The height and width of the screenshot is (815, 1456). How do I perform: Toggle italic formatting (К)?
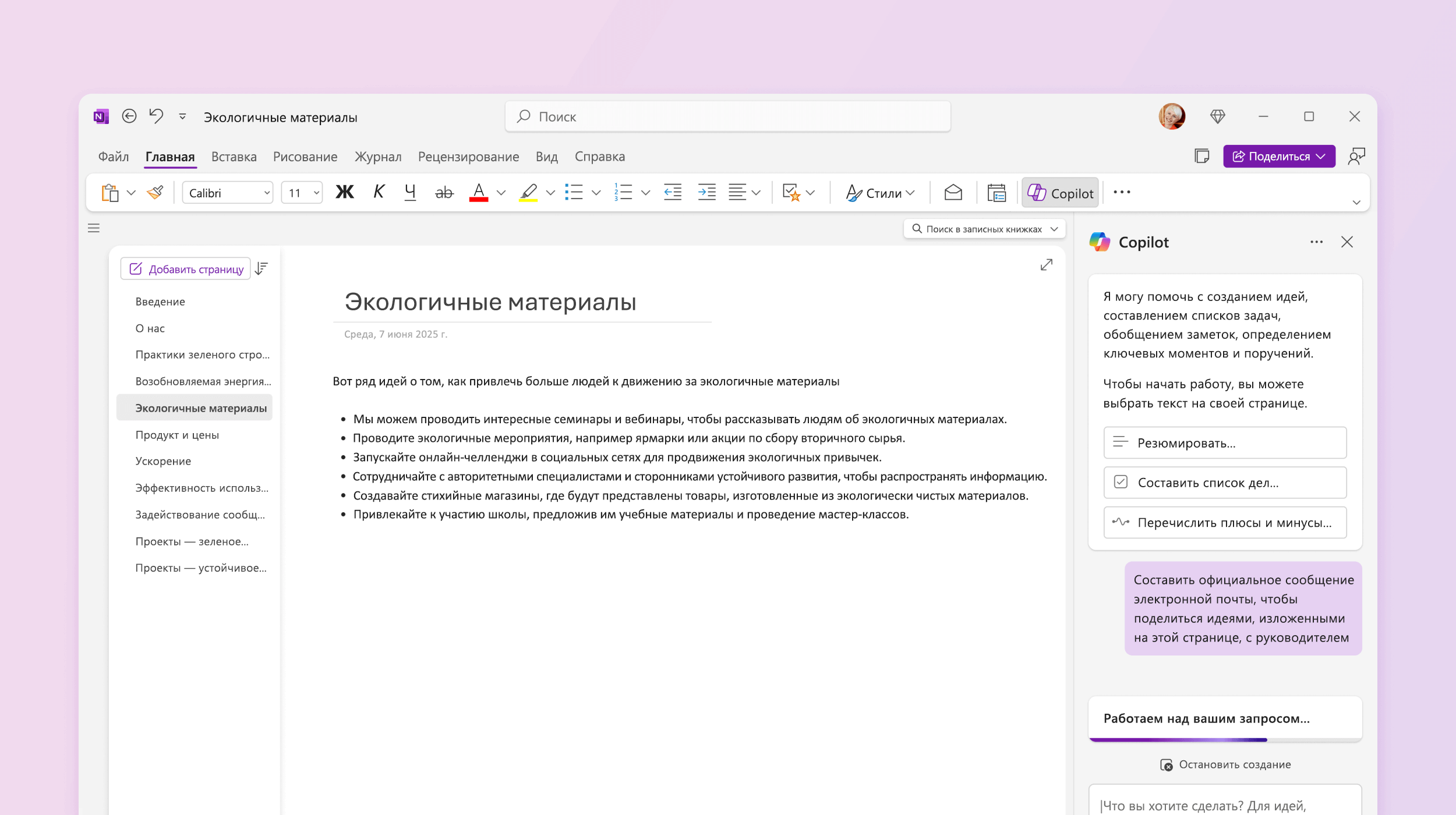coord(379,192)
